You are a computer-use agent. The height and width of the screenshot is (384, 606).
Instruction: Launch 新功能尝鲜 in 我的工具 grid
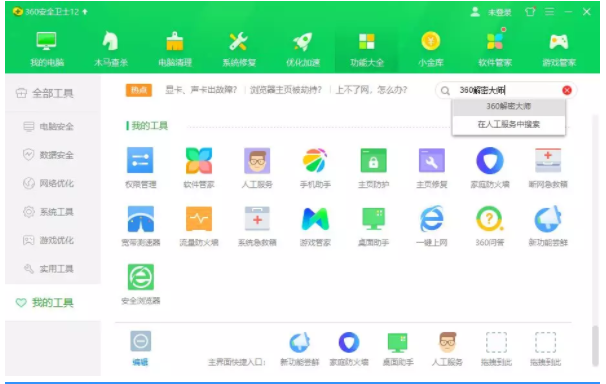[548, 226]
